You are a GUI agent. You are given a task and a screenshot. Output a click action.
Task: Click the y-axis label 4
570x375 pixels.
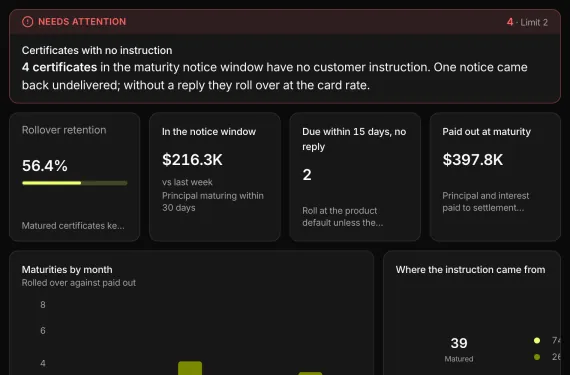(43, 363)
